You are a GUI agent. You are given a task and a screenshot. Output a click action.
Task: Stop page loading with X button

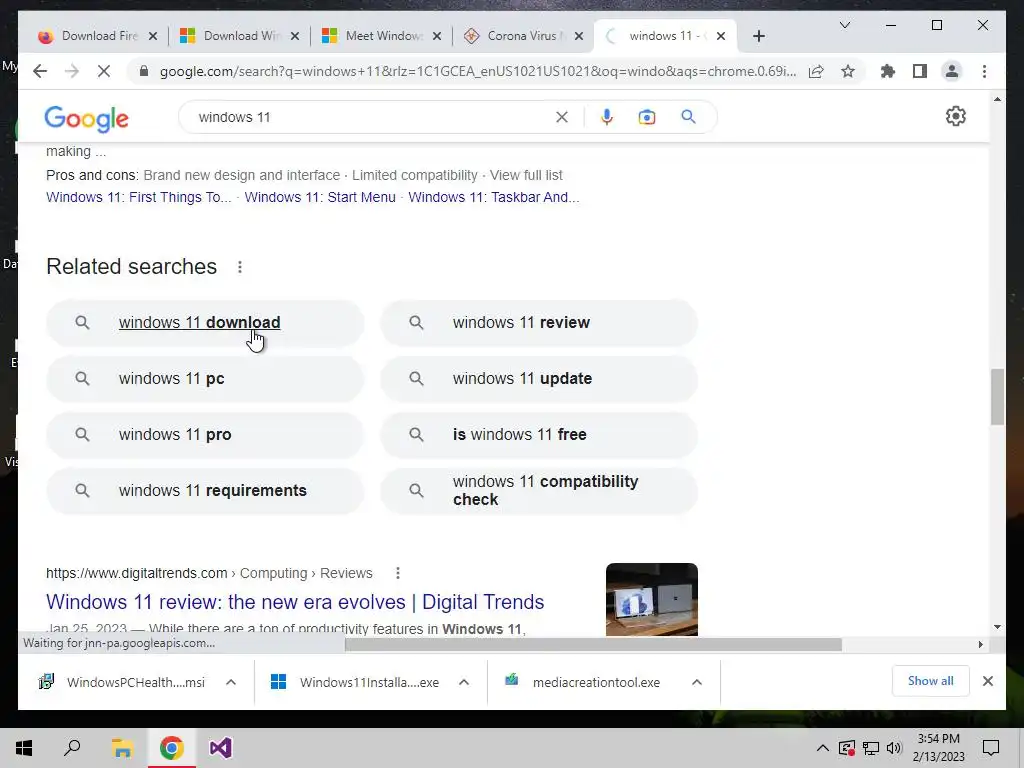(104, 71)
